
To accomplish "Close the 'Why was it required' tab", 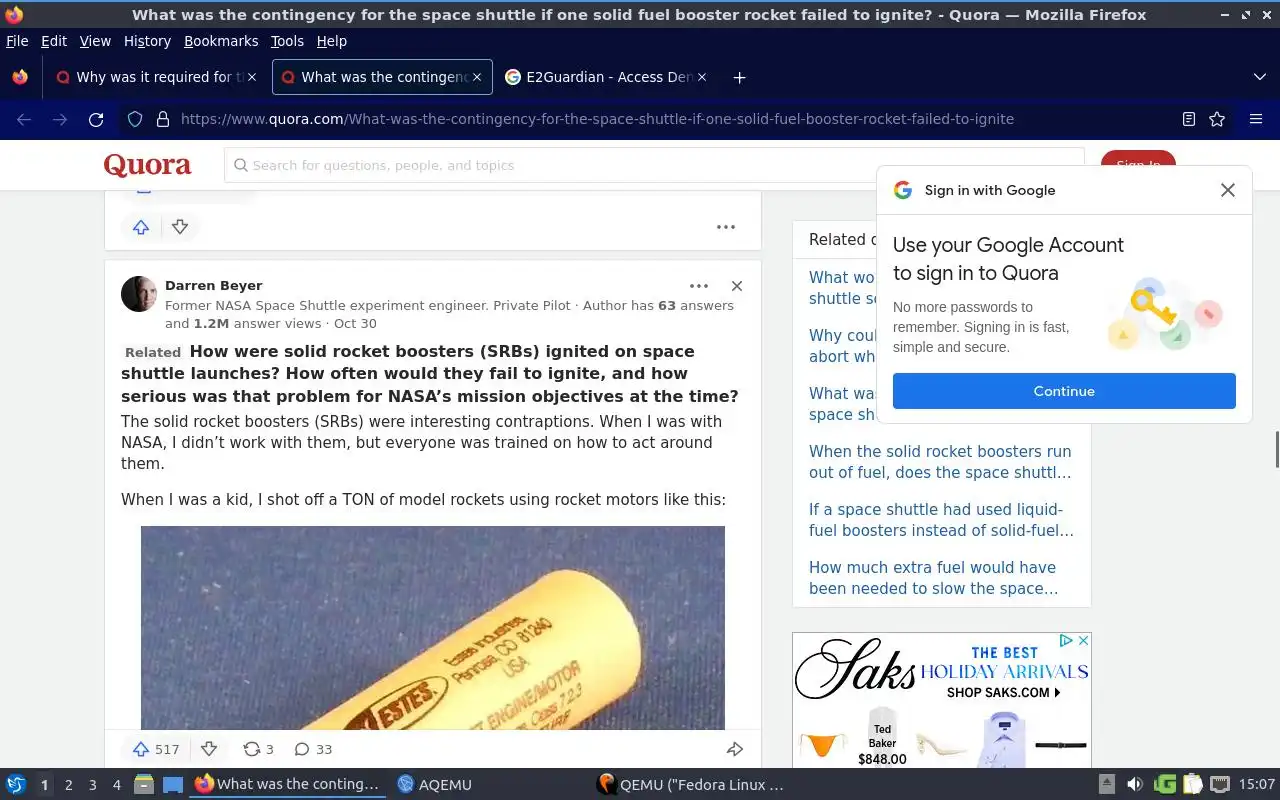I will pos(252,77).
